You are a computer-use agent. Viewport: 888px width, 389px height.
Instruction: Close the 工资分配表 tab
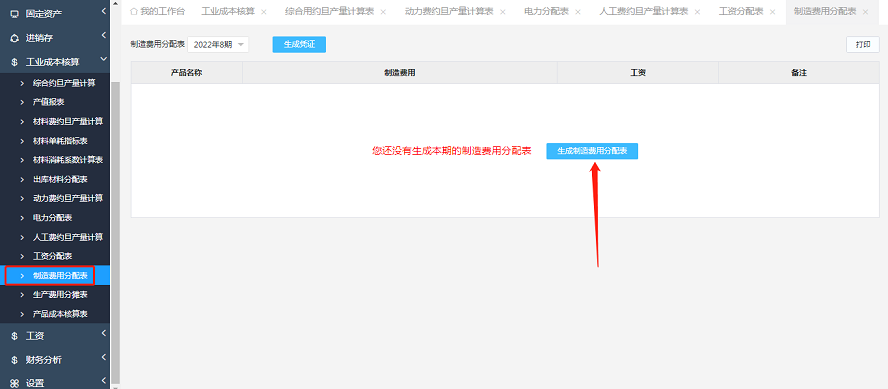[x=772, y=12]
